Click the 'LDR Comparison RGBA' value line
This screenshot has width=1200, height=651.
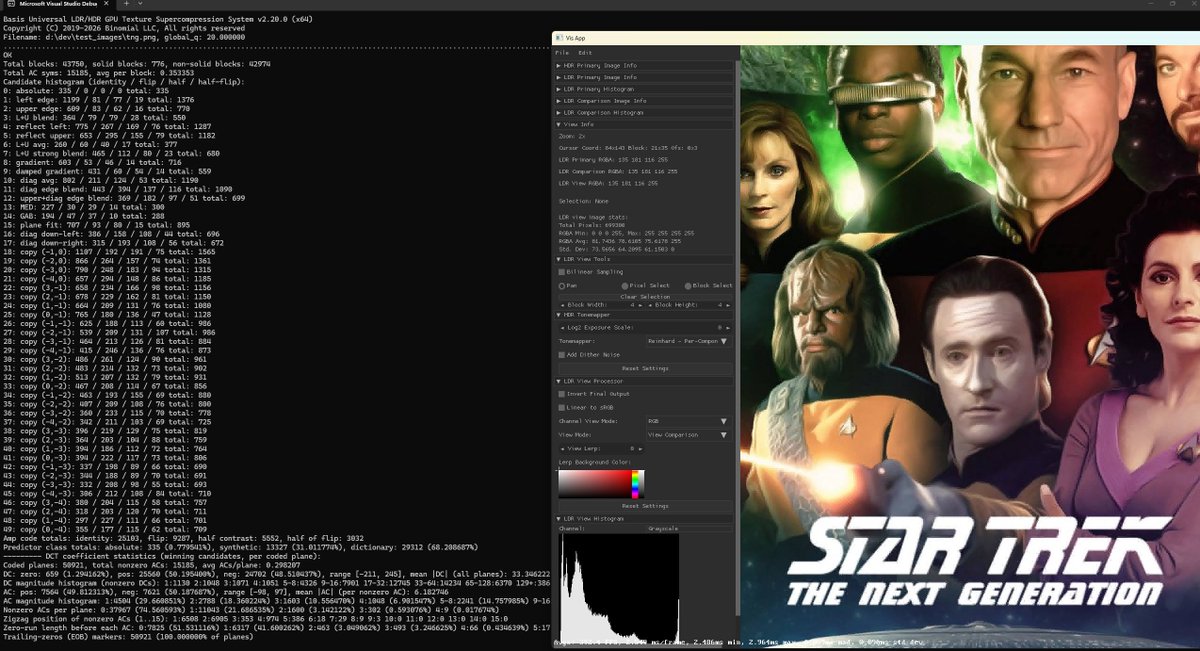point(617,171)
